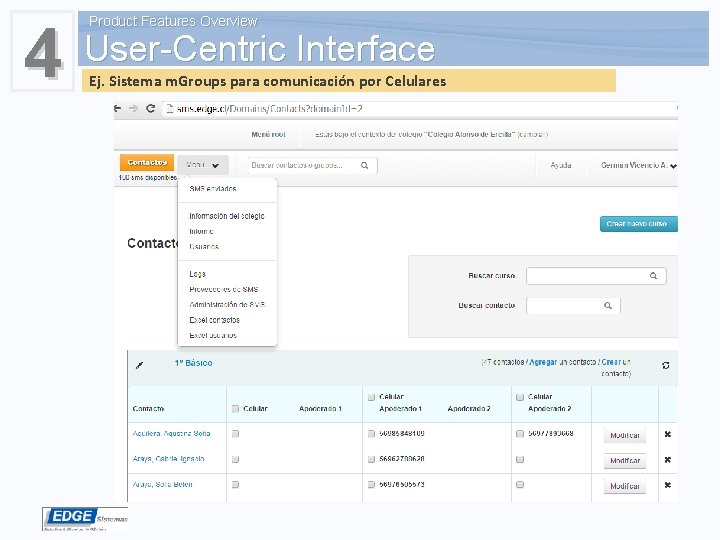Screen dimensions: 720x540
Task: Open the Informe menu entry
Action: point(201,231)
